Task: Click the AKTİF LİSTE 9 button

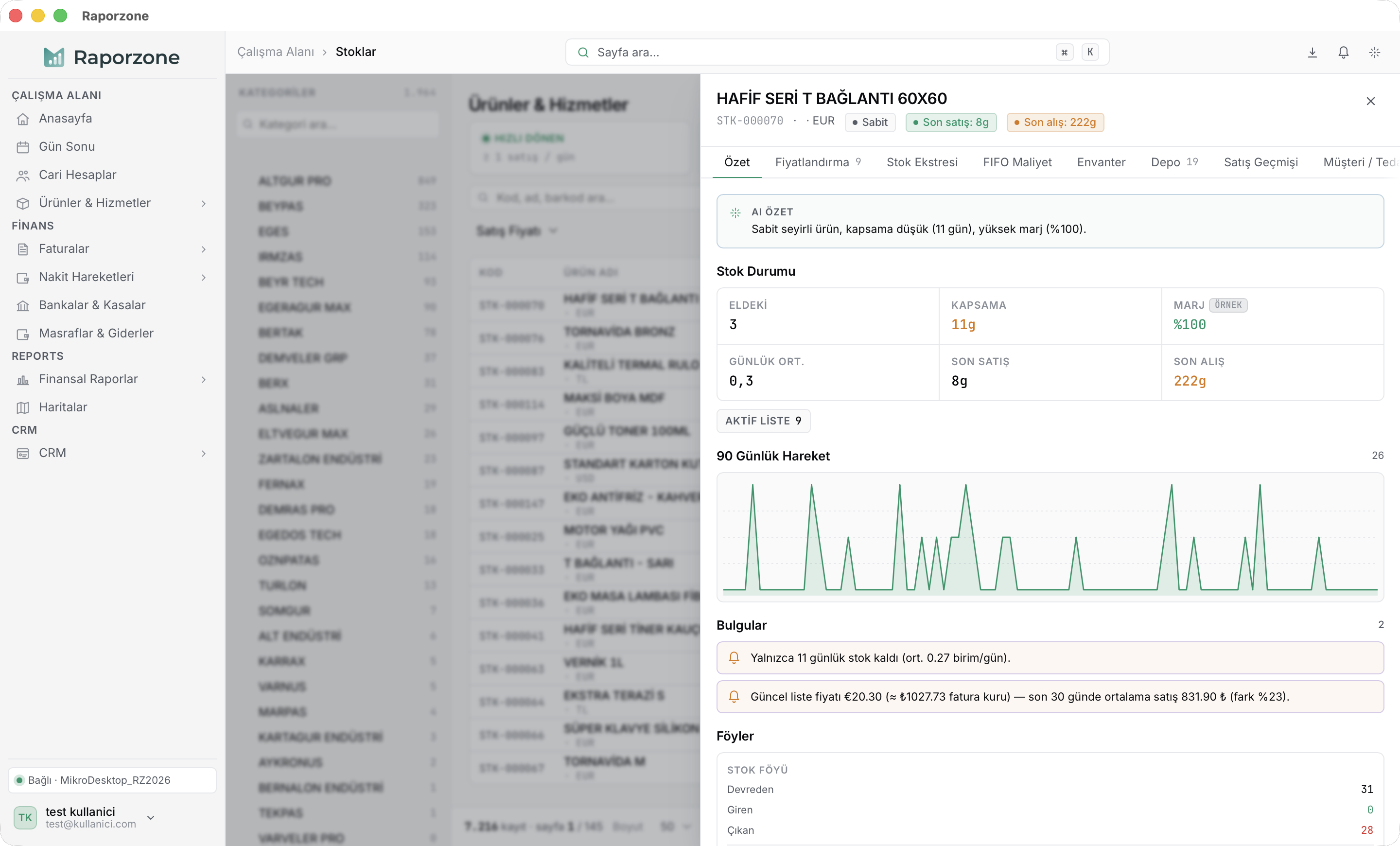Action: point(763,421)
